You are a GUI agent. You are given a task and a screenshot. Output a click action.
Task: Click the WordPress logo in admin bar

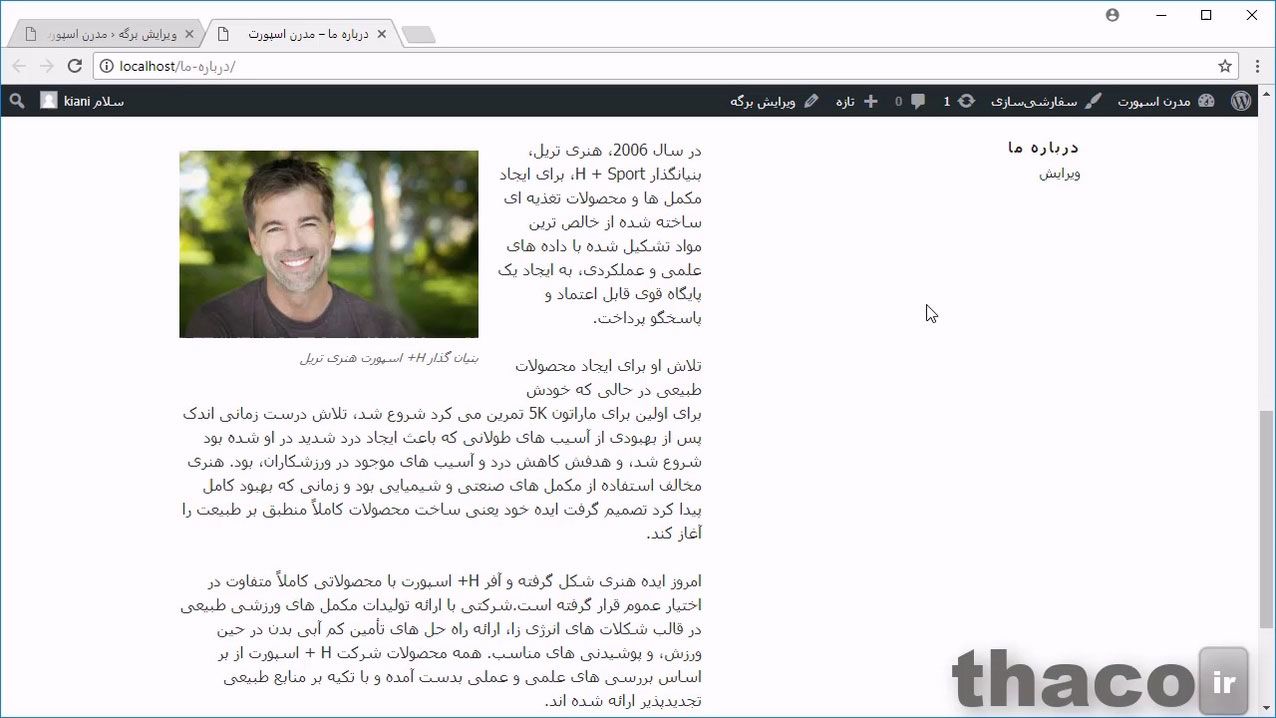point(1241,101)
